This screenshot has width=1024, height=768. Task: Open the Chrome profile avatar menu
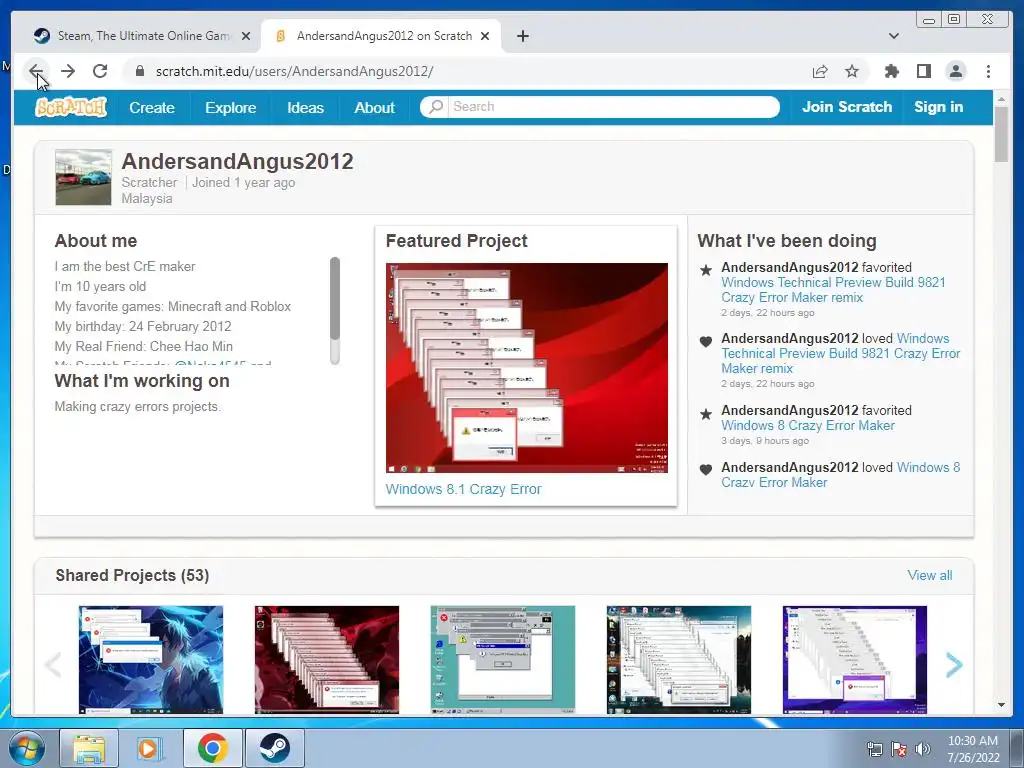tap(955, 71)
